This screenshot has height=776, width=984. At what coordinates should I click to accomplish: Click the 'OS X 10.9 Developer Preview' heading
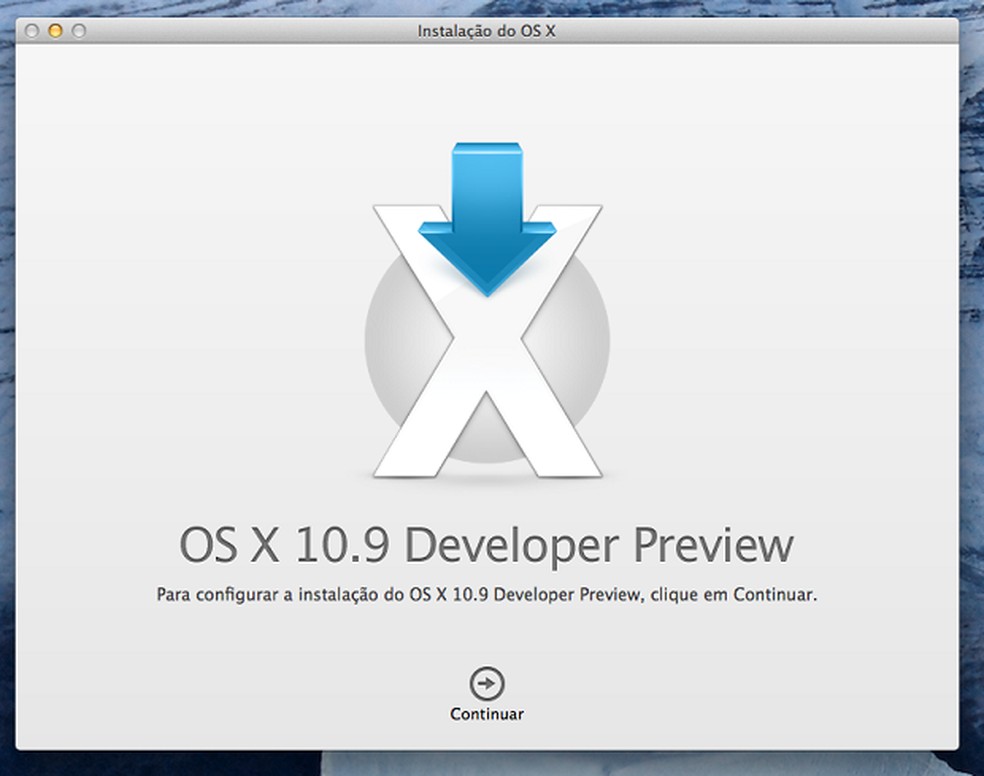click(x=486, y=545)
